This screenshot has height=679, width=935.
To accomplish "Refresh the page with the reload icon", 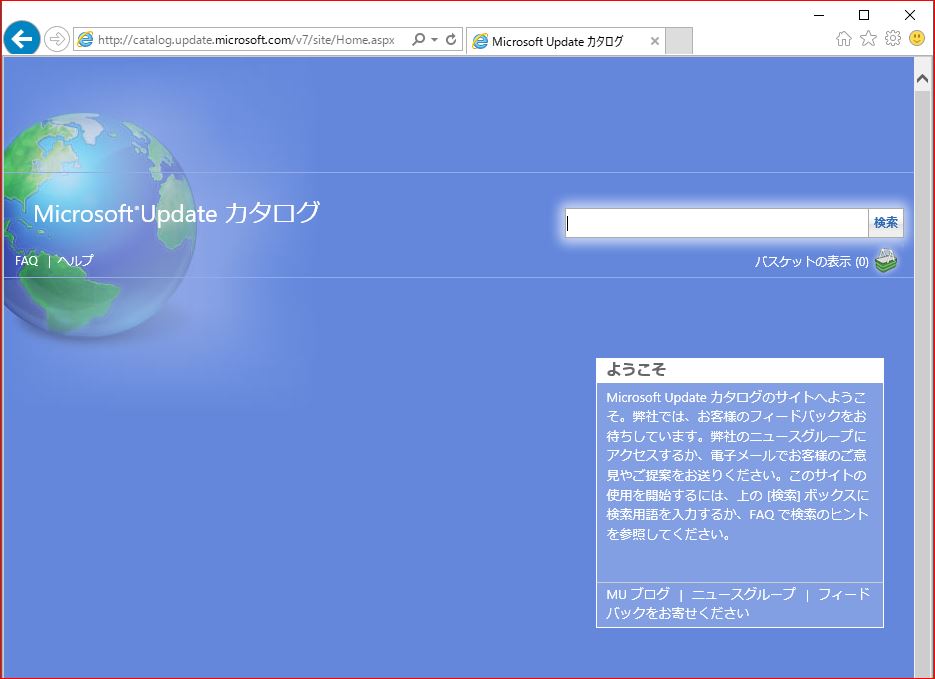I will point(451,39).
